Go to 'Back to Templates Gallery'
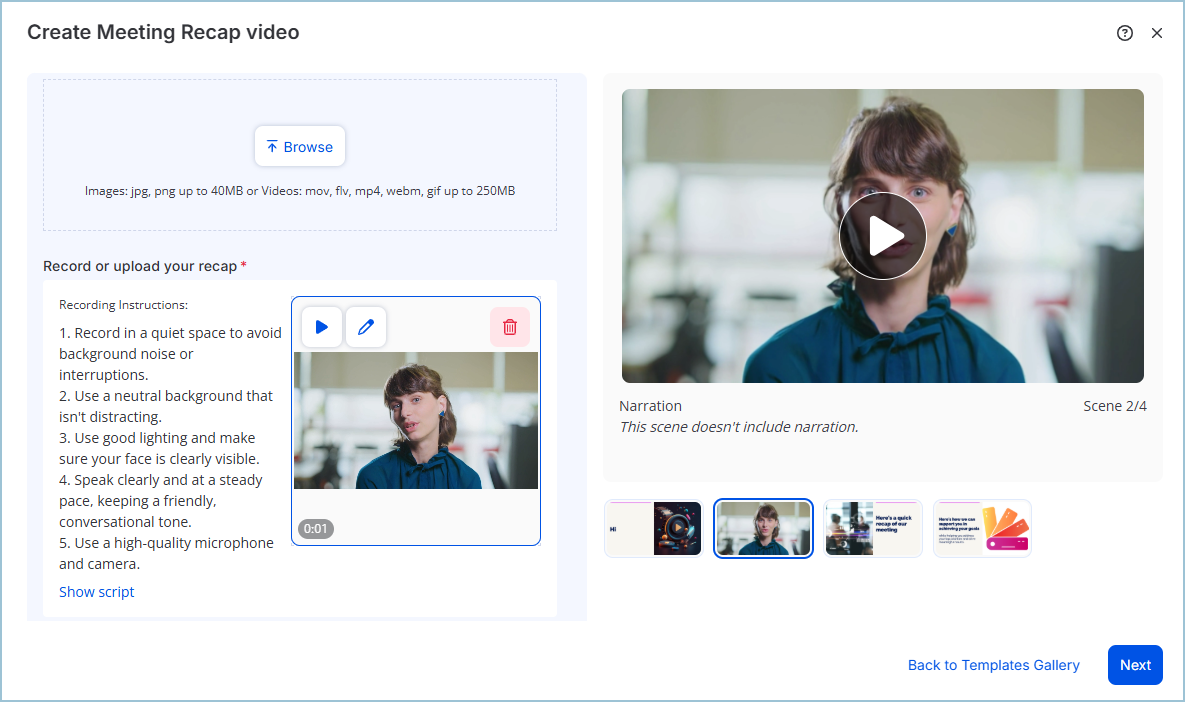The image size is (1185, 702). tap(993, 665)
